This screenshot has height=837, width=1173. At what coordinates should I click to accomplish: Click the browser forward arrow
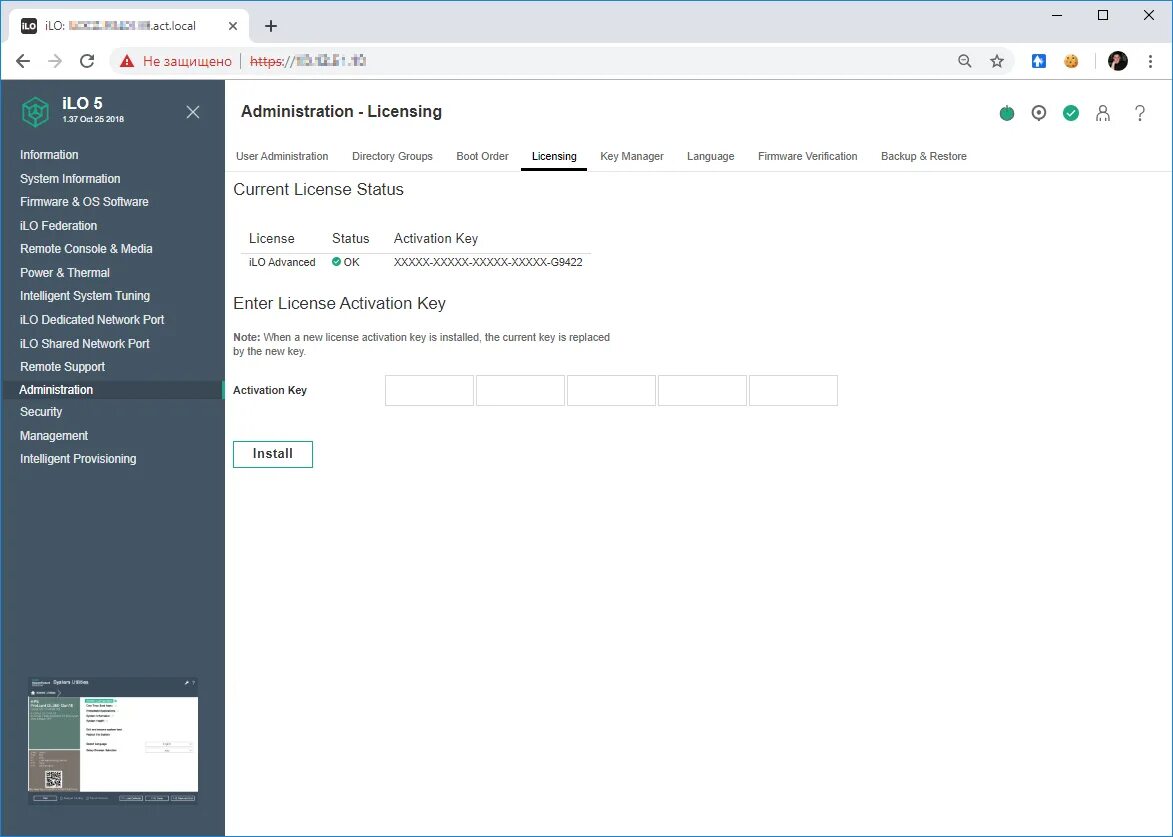pos(55,61)
